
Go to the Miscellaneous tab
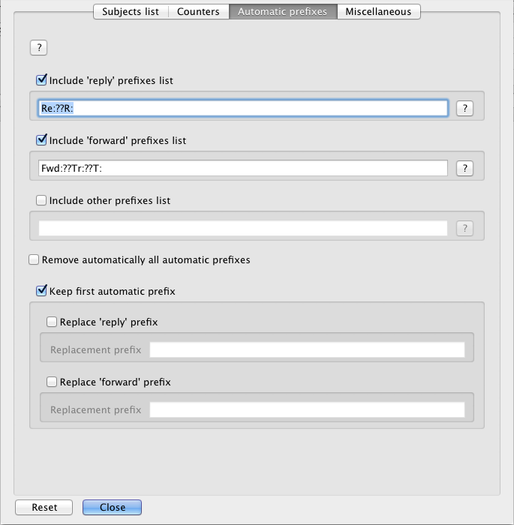[378, 11]
